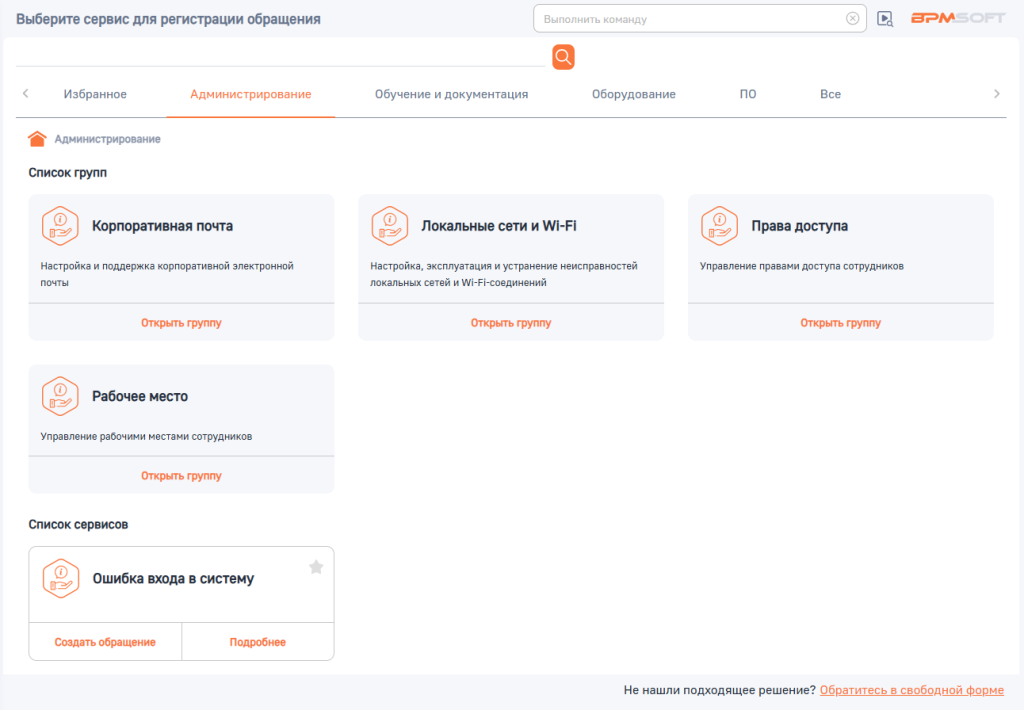
Task: Click the orange home icon in the breadcrumb
Action: (x=38, y=139)
